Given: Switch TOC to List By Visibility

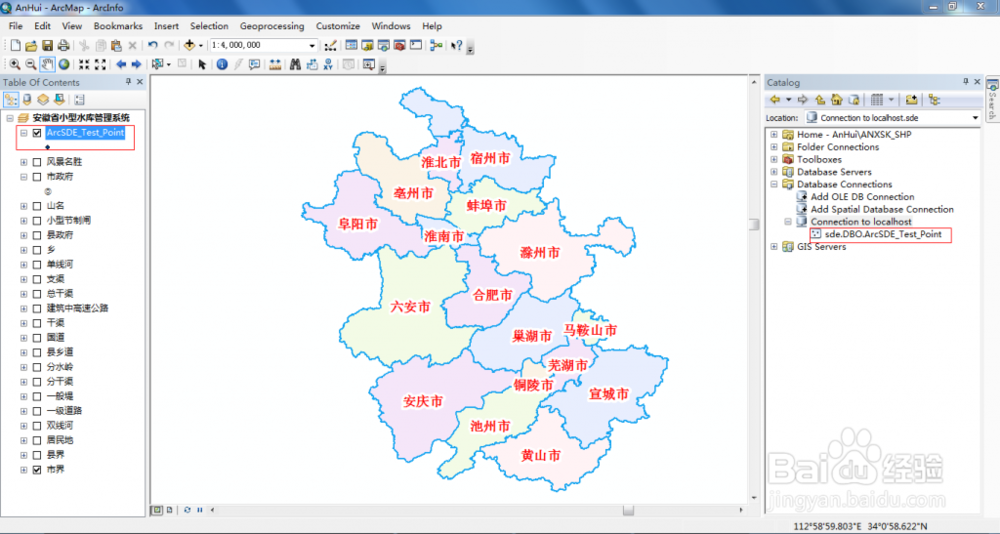Looking at the screenshot, I should point(43,100).
